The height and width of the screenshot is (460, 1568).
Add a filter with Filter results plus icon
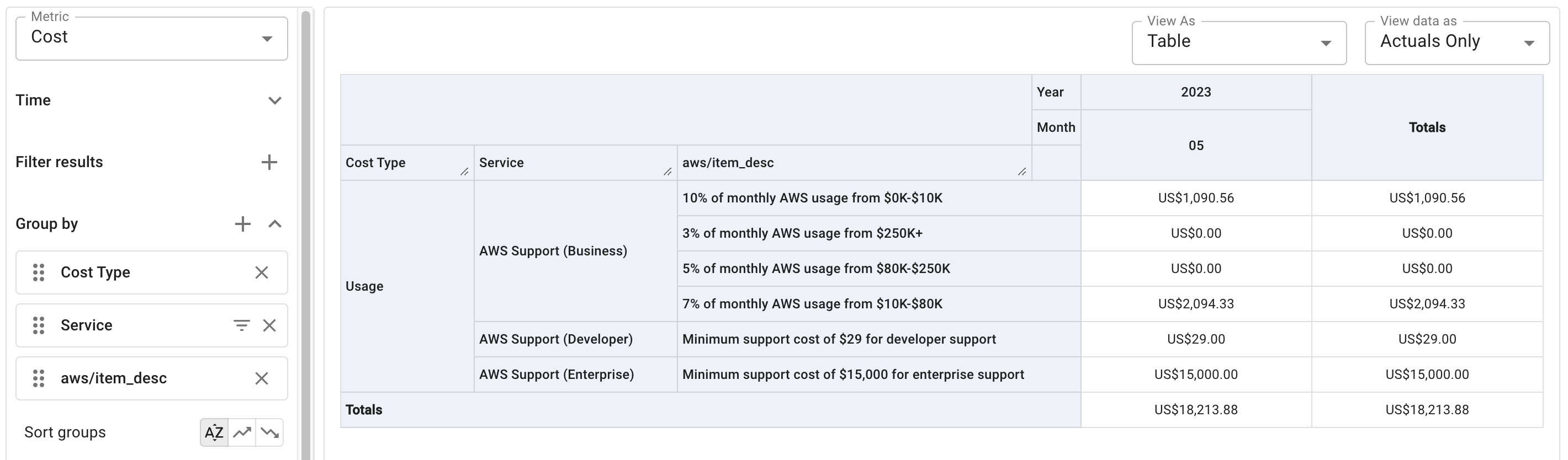269,162
